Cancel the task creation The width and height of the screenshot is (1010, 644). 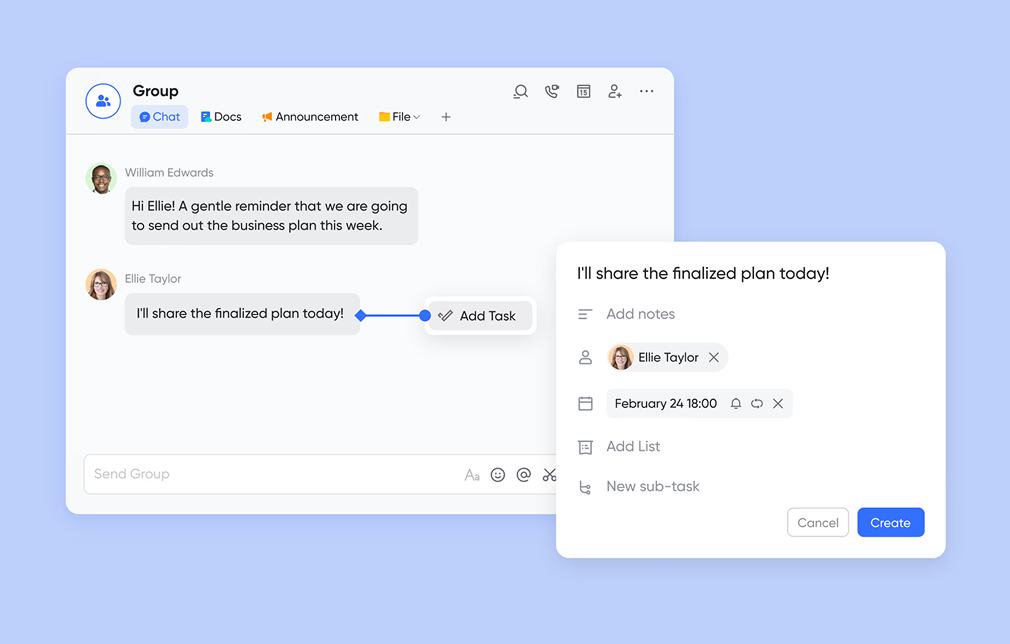[x=818, y=523]
